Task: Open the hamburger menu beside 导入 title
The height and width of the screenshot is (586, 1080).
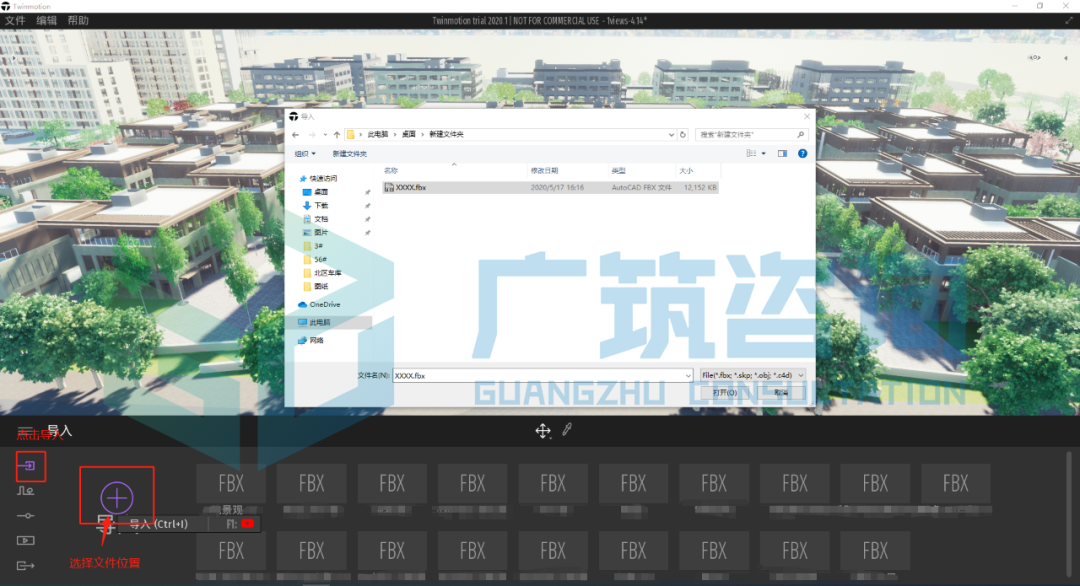Action: tap(25, 431)
